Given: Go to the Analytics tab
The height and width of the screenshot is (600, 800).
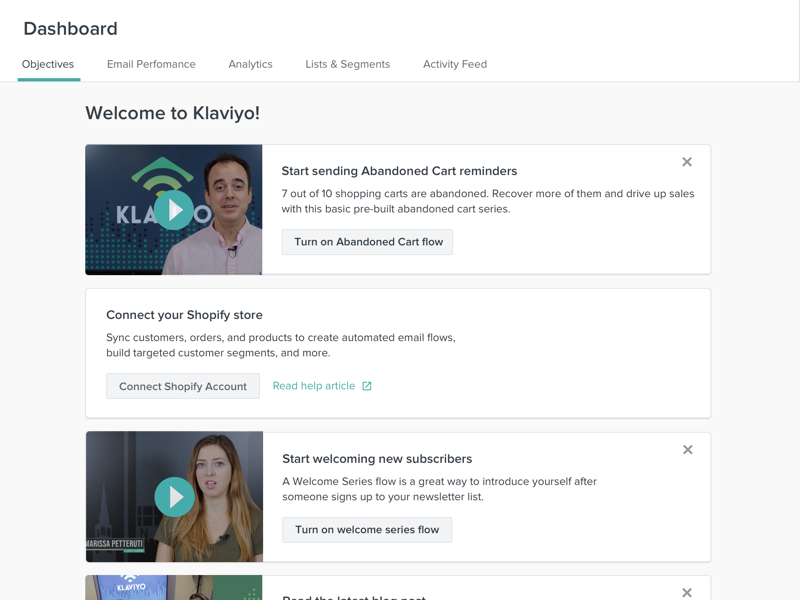Looking at the screenshot, I should [x=251, y=64].
